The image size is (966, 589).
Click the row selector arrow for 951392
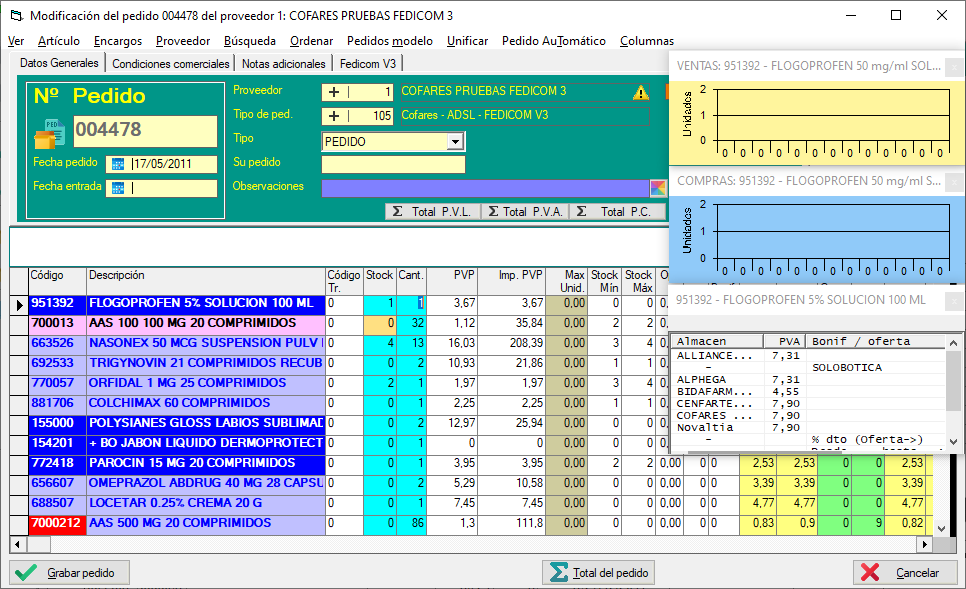click(19, 304)
